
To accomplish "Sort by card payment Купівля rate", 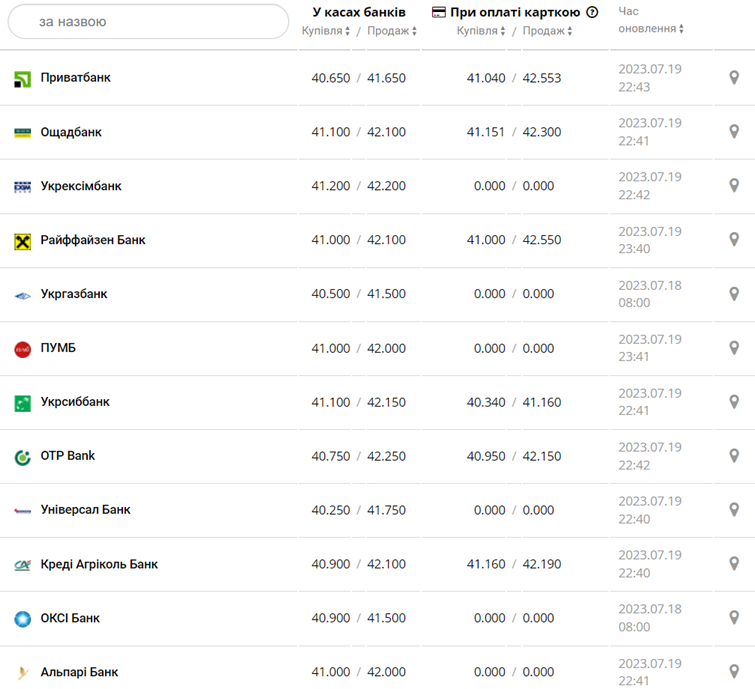I will coord(481,31).
